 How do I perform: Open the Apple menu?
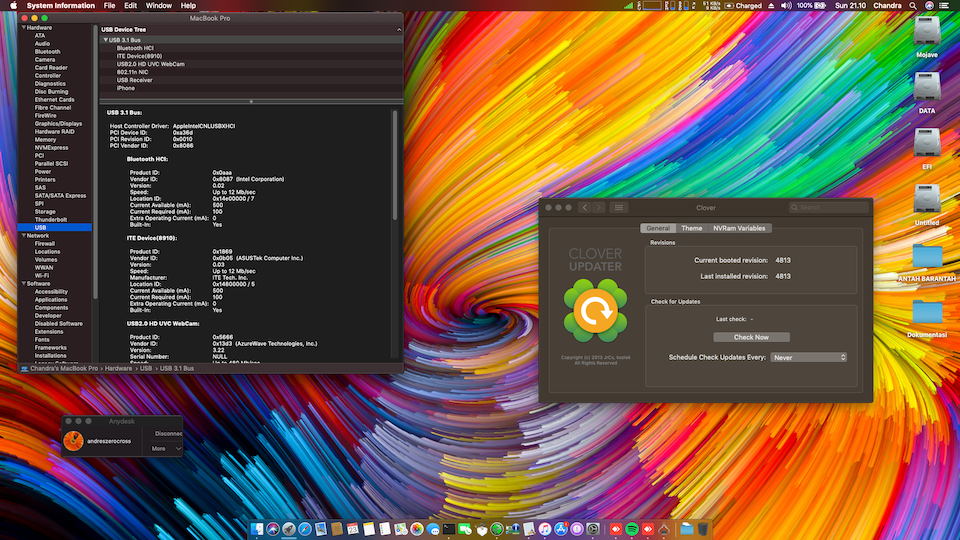pyautogui.click(x=13, y=6)
